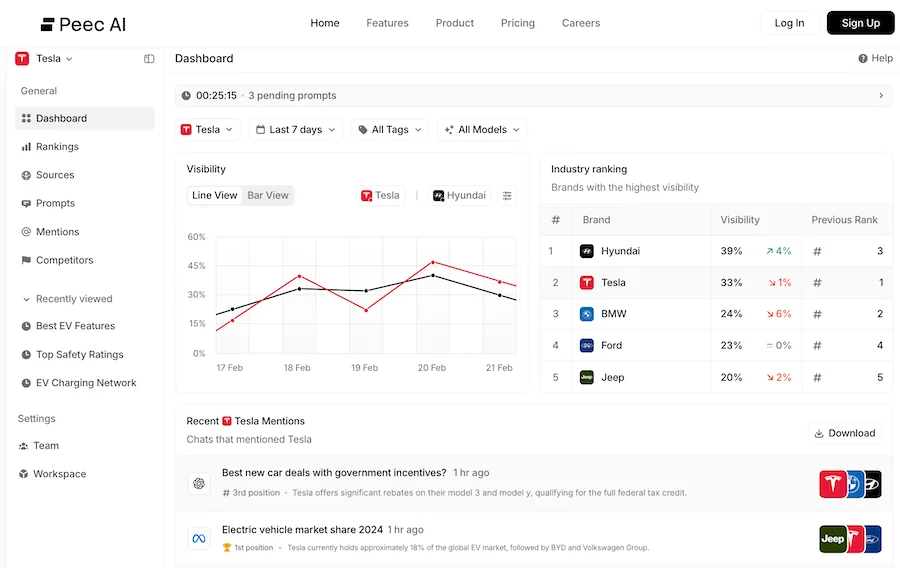This screenshot has width=900, height=568.
Task: Click the Team people icon in sidebar
Action: pos(24,446)
